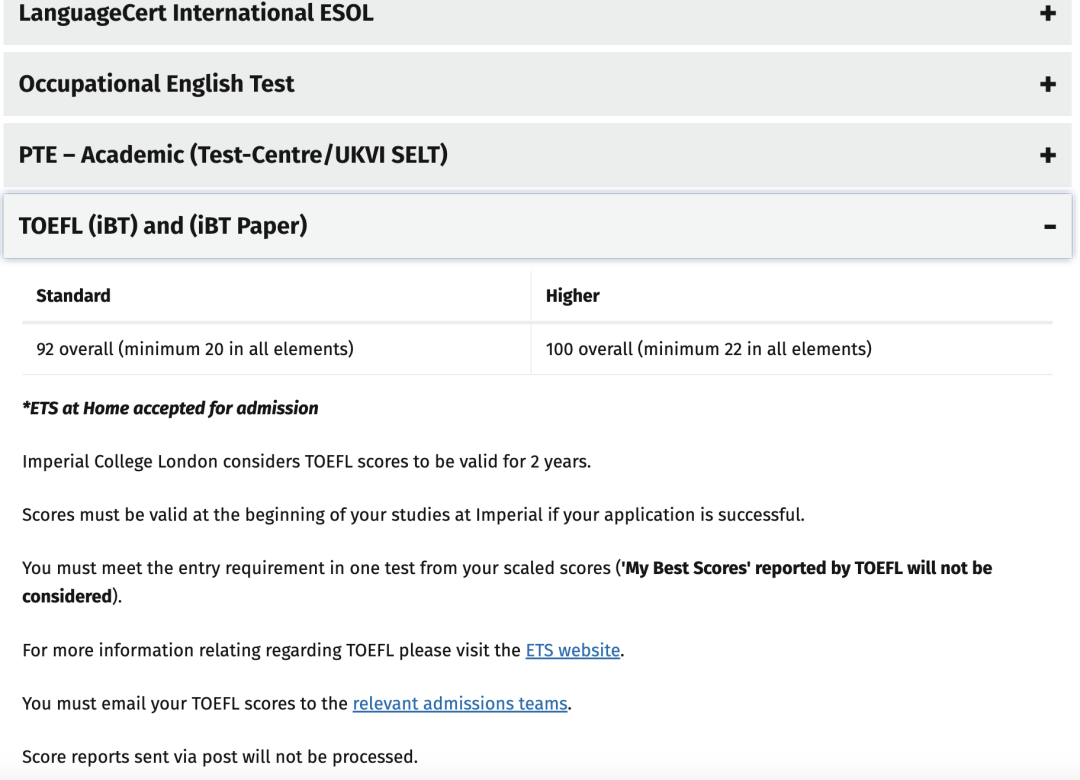Open the ETS website link

click(x=572, y=650)
